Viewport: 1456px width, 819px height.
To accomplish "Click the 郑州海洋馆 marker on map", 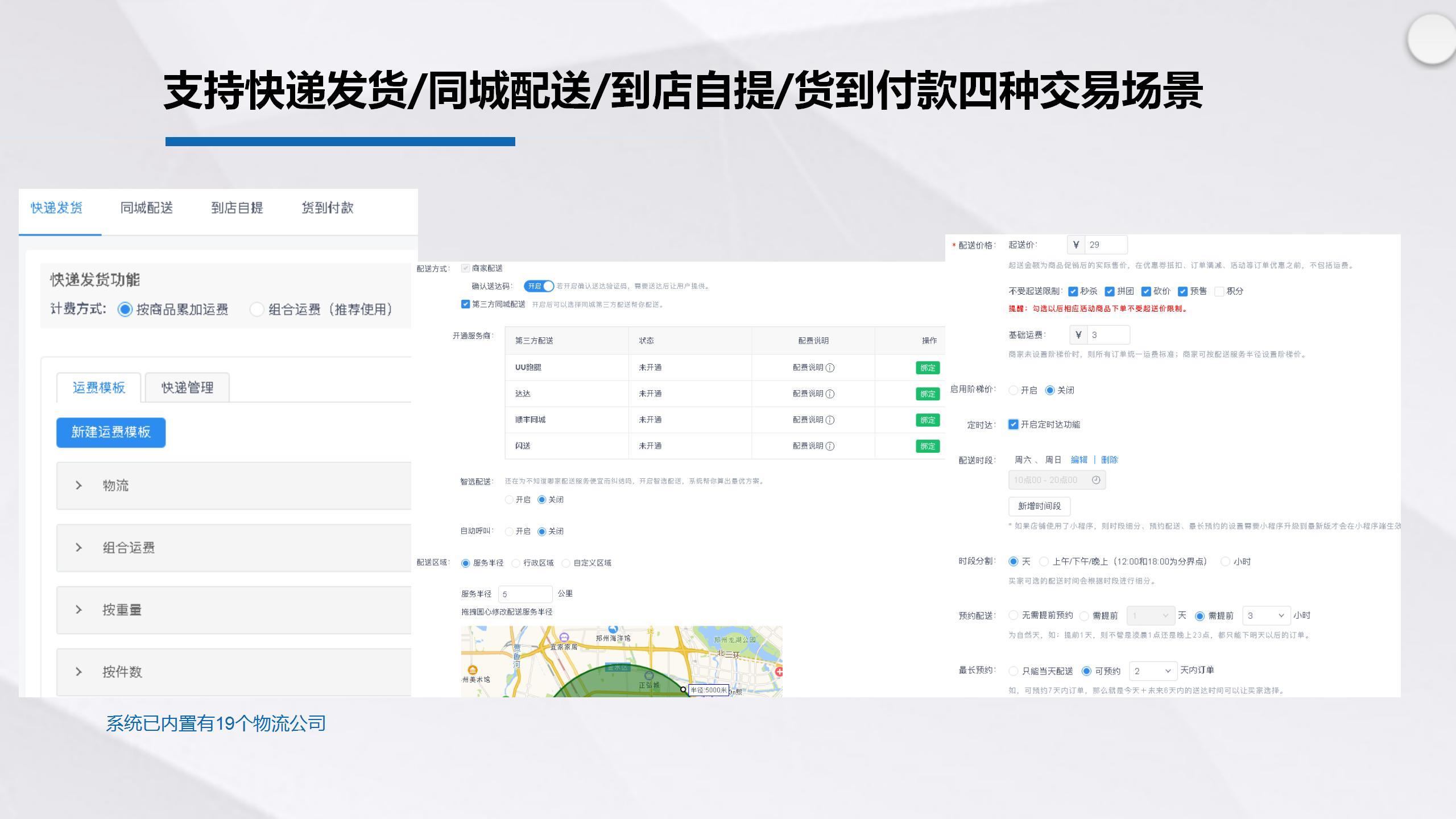I will [613, 629].
